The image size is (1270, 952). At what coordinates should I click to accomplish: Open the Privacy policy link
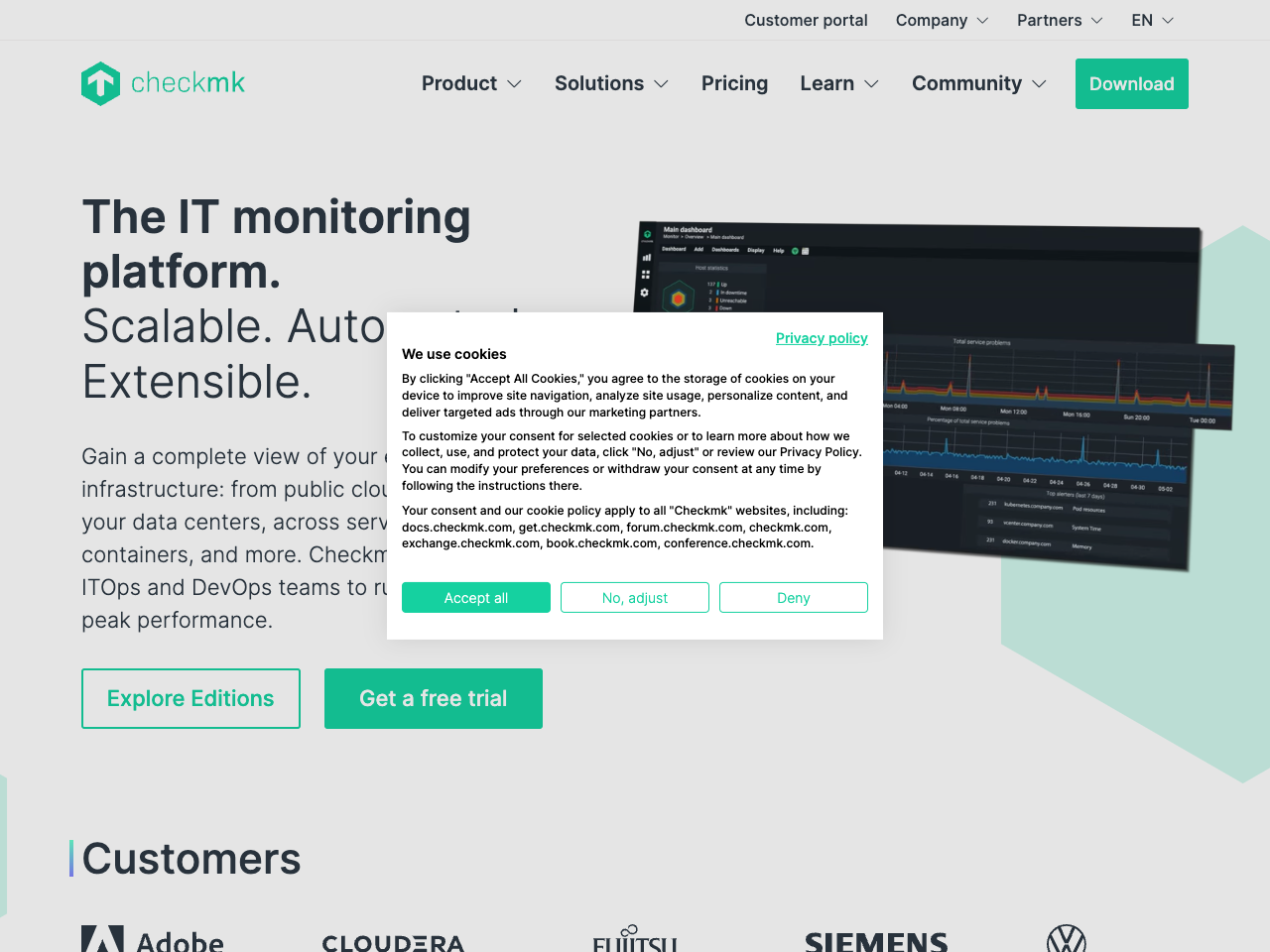[822, 338]
